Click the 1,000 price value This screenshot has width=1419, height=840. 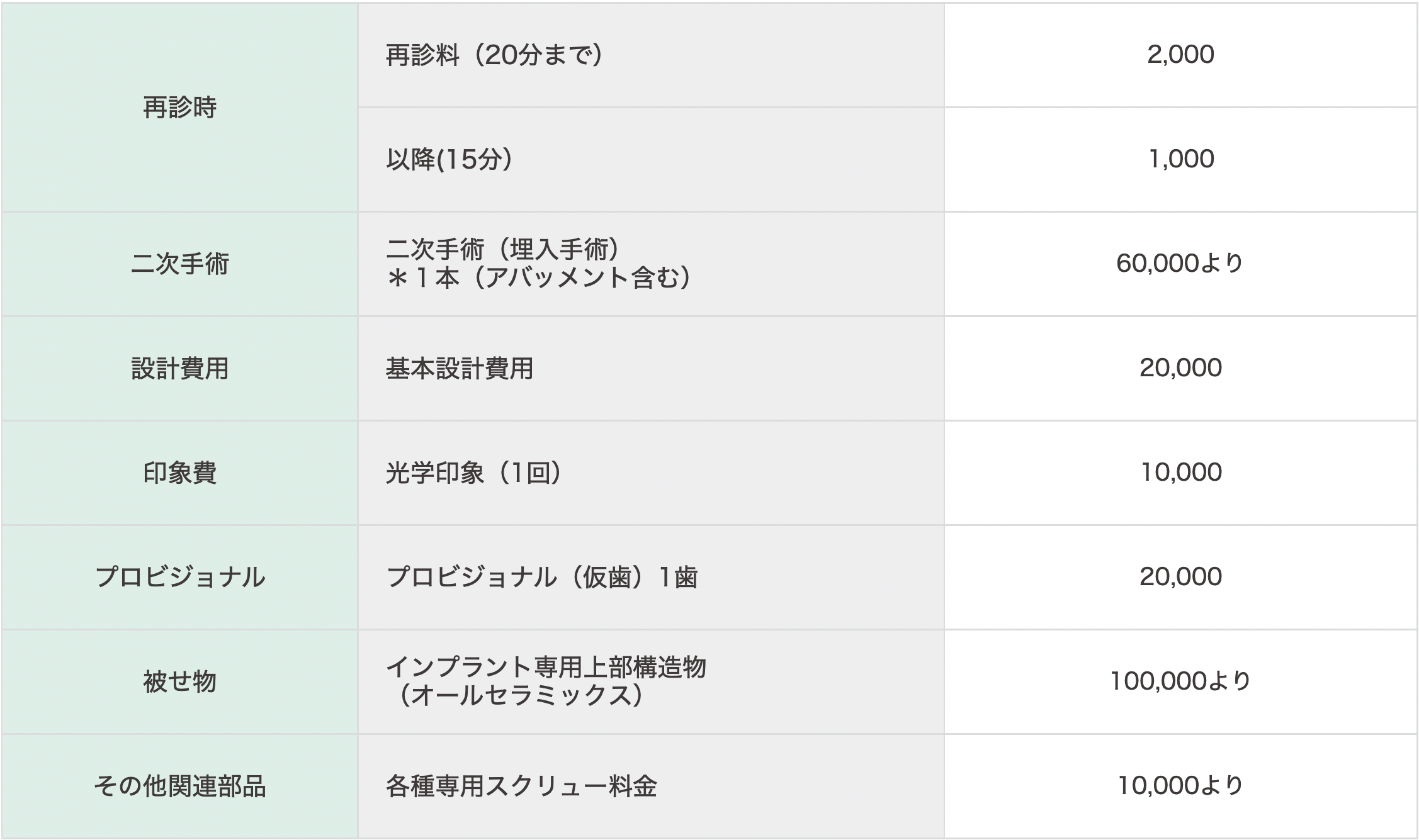[x=1180, y=159]
